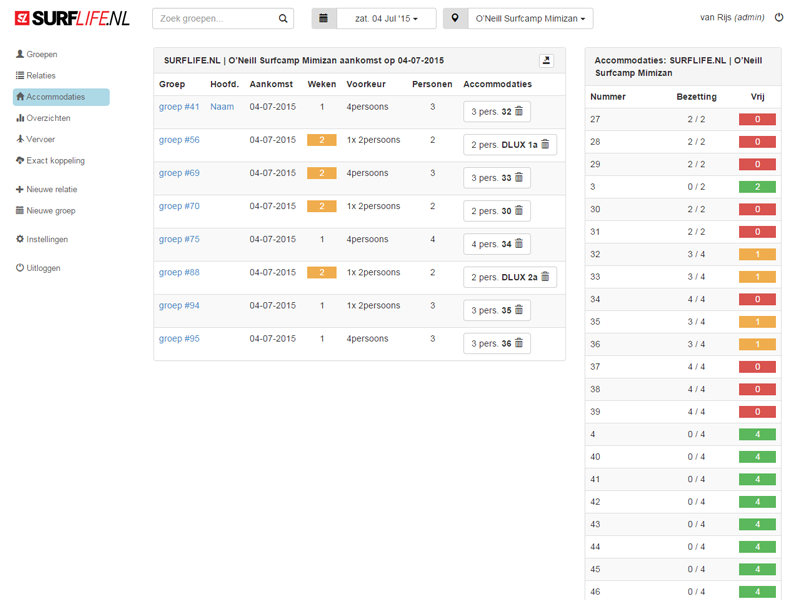The width and height of the screenshot is (800, 600).
Task: Open groep #56 link
Action: pyautogui.click(x=179, y=140)
